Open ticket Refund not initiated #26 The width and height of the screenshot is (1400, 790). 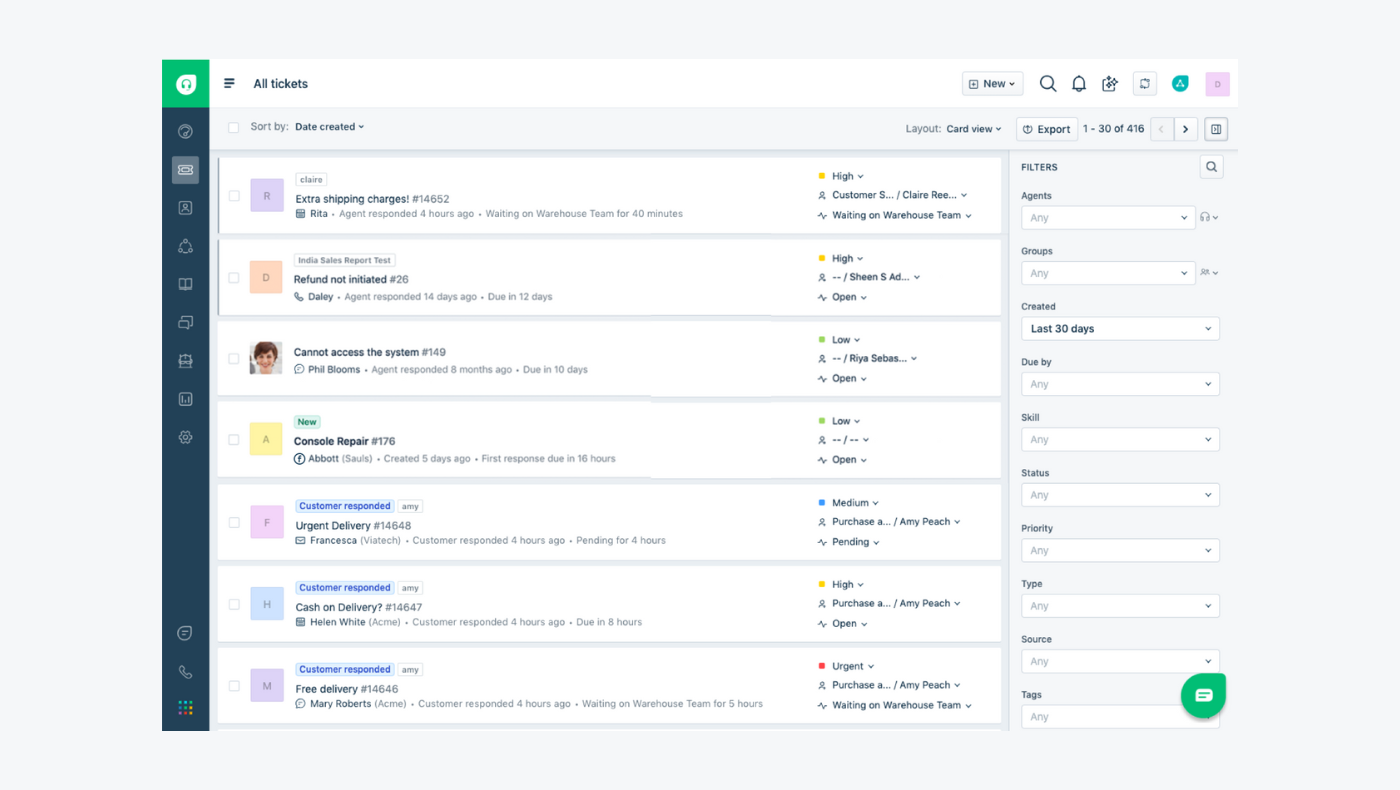[351, 279]
